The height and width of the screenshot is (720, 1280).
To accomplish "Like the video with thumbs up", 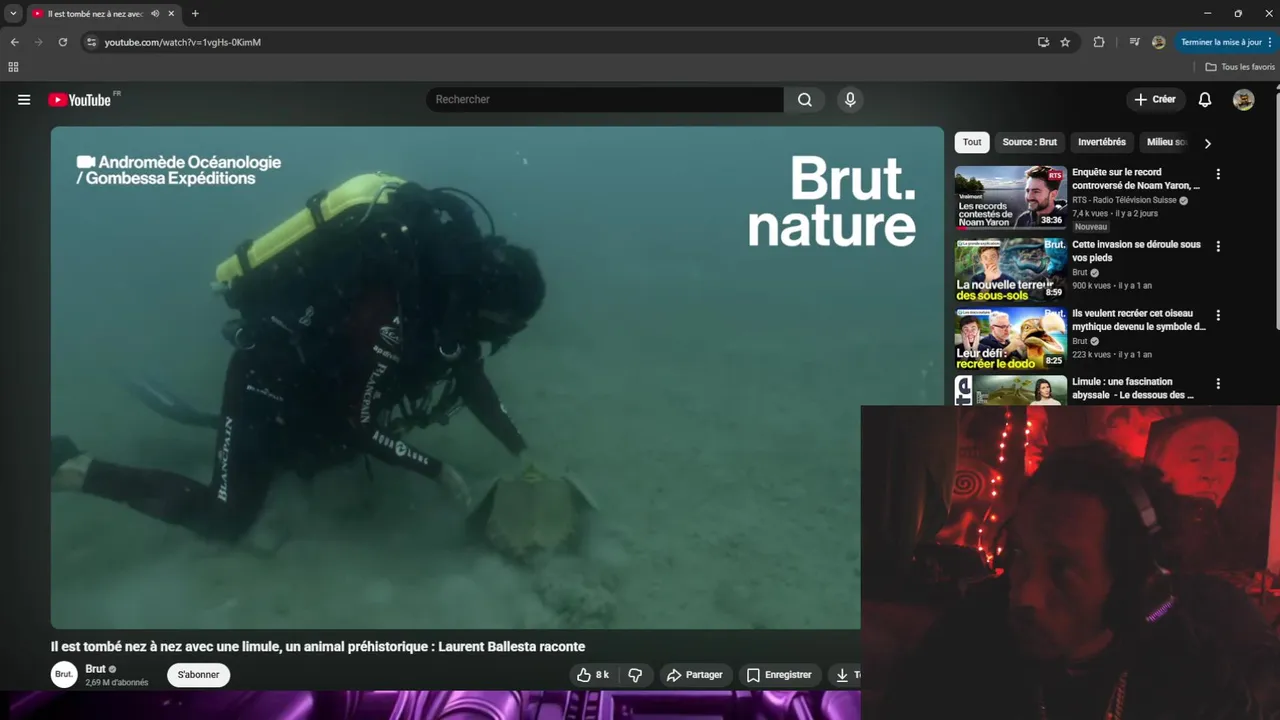I will point(593,675).
